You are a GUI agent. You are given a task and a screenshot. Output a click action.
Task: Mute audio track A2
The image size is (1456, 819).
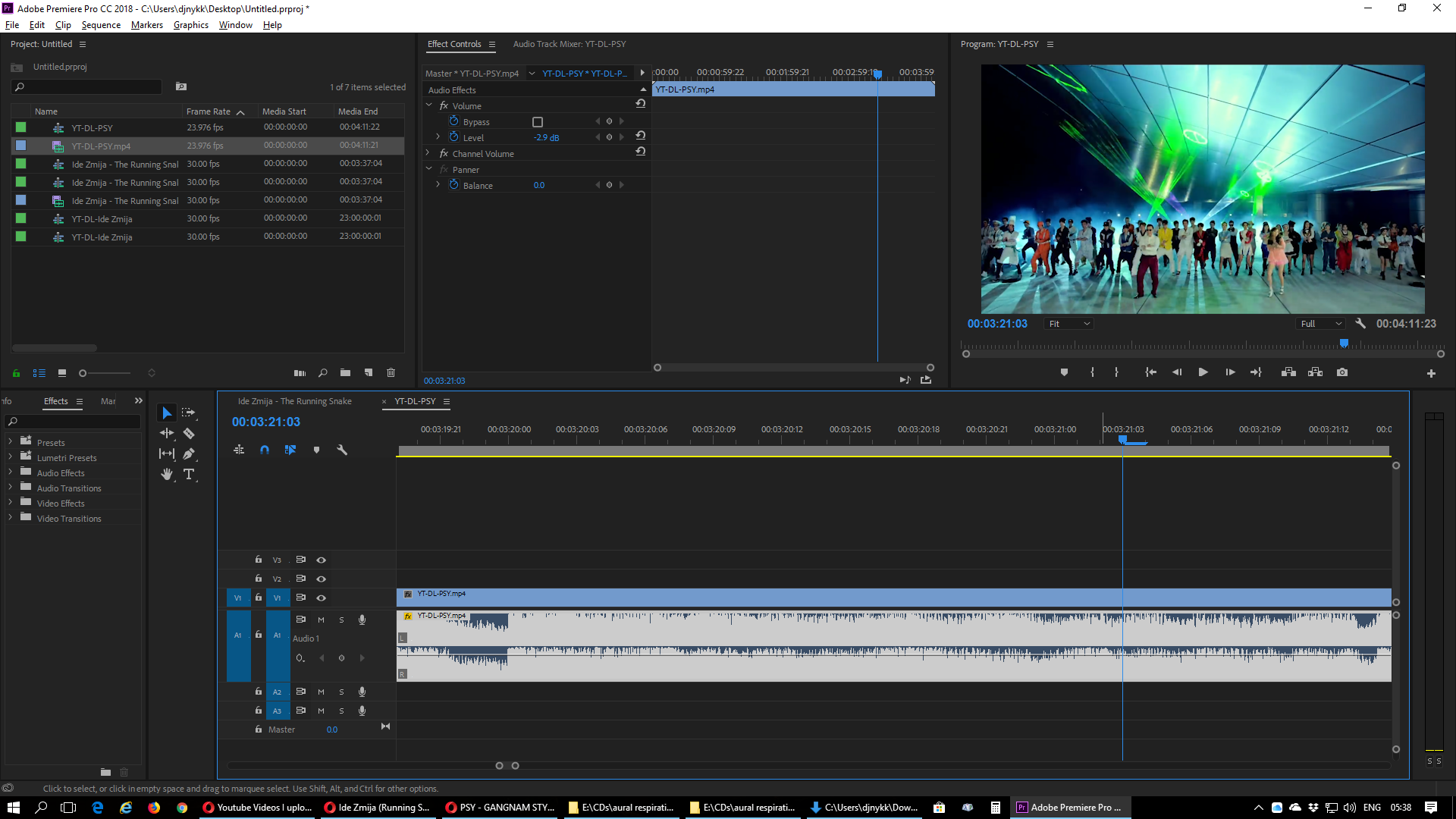pyautogui.click(x=321, y=692)
